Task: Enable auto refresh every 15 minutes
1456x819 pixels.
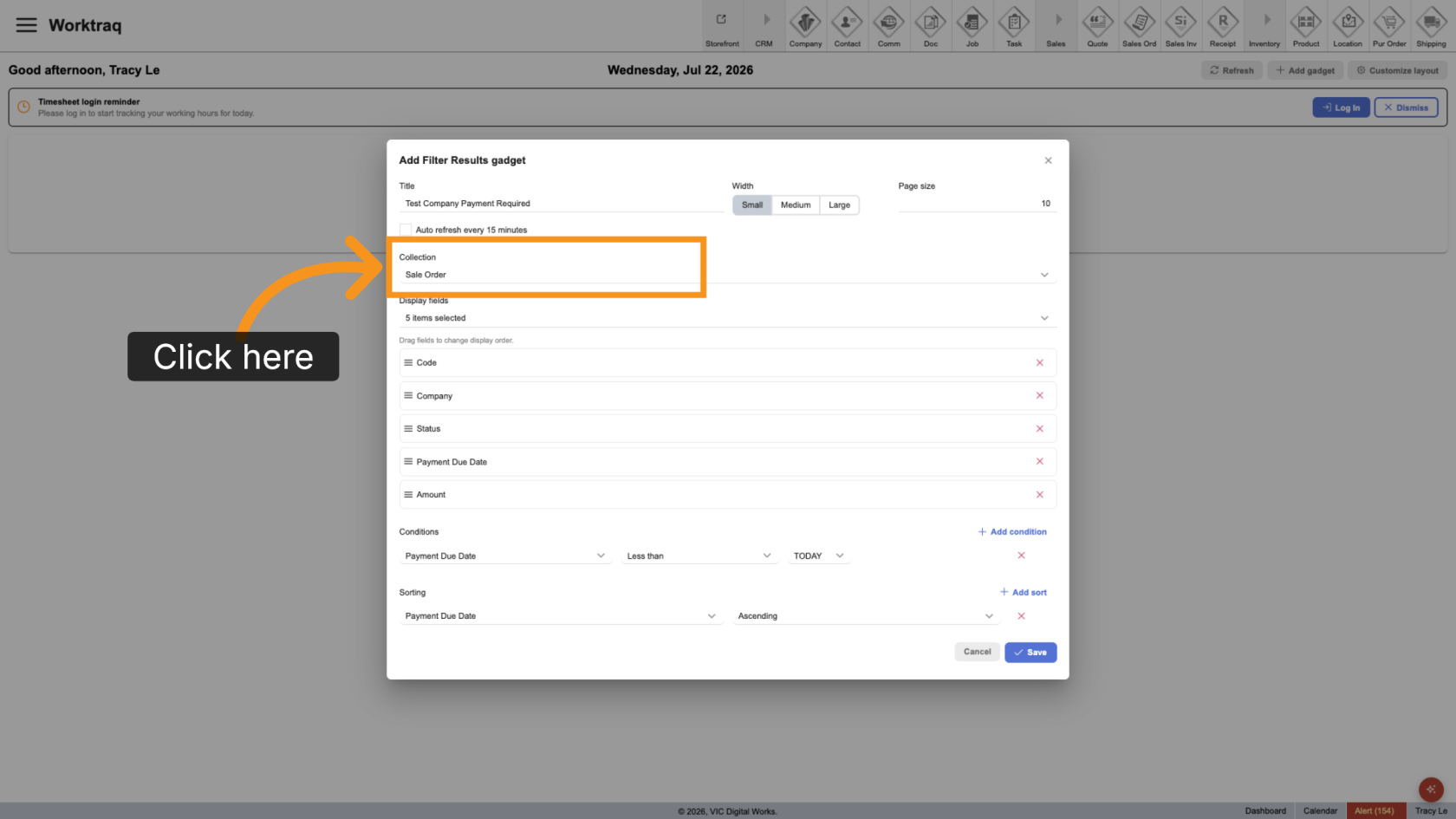Action: coord(405,230)
